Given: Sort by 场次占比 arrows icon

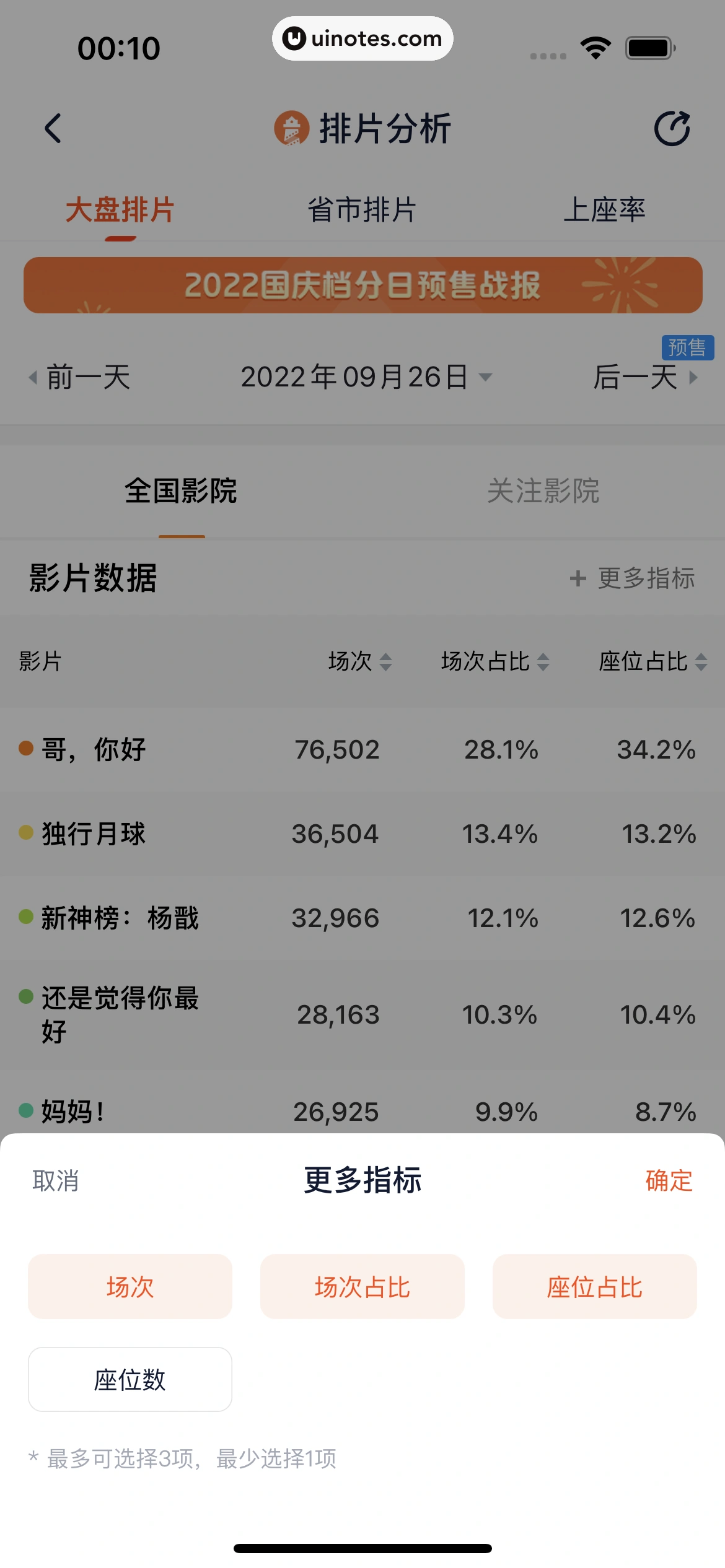Looking at the screenshot, I should 543,661.
